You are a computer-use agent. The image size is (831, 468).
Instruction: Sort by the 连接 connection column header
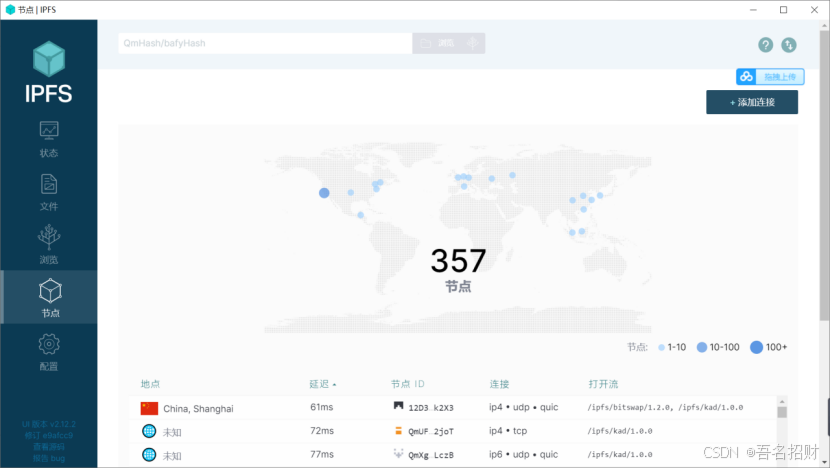[499, 384]
